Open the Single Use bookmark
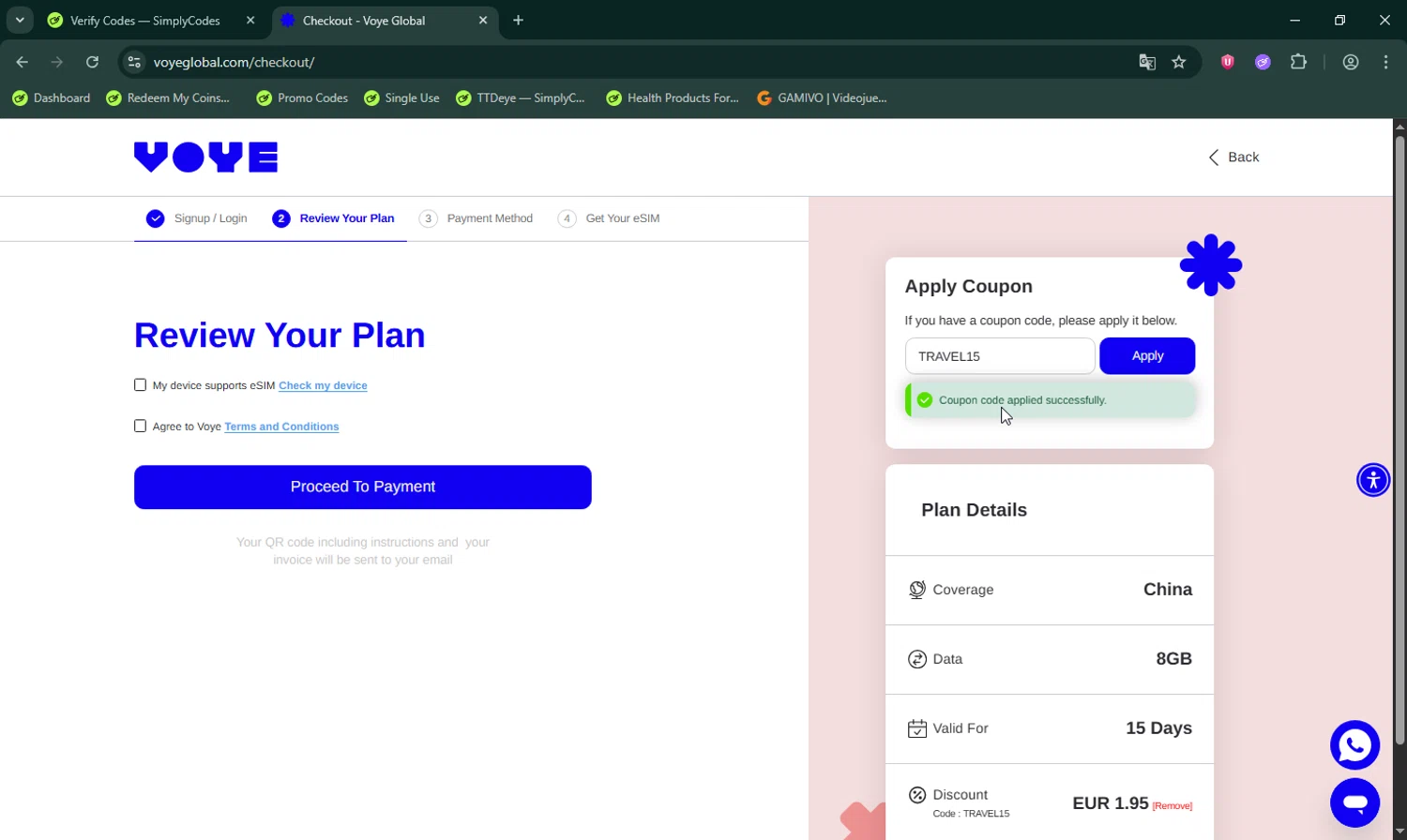1407x840 pixels. coord(402,97)
